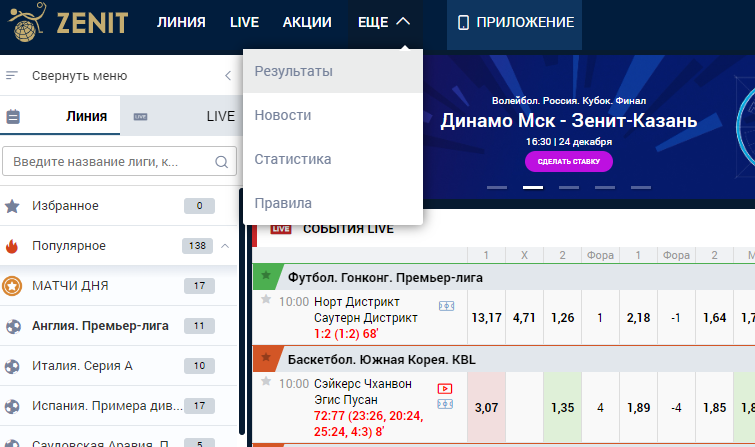Bet on handicap odds 1,64
Screen dimensions: 755x447
tap(715, 318)
